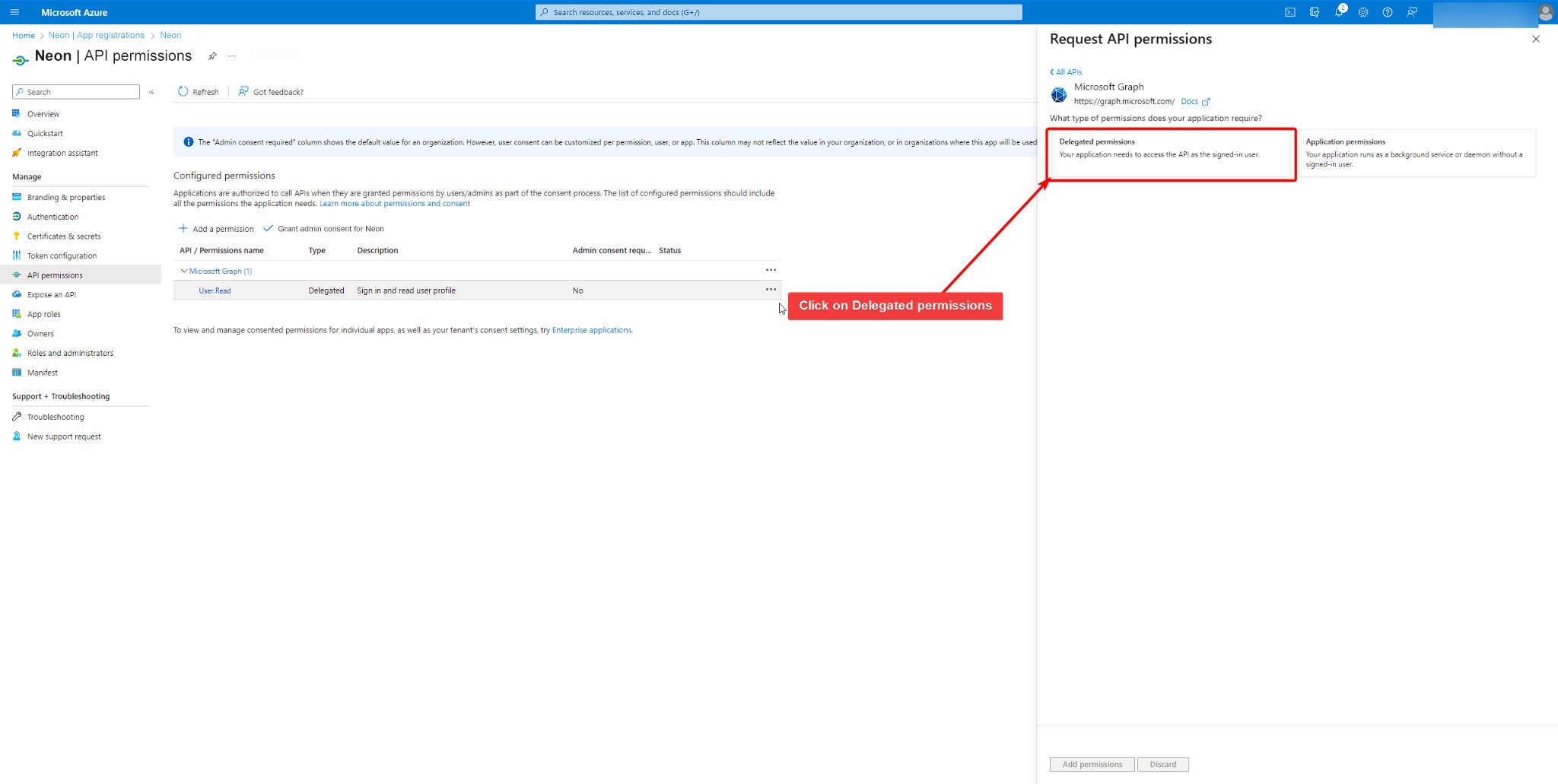Pin the Neon API permissions page
The height and width of the screenshot is (784, 1558).
pyautogui.click(x=212, y=56)
